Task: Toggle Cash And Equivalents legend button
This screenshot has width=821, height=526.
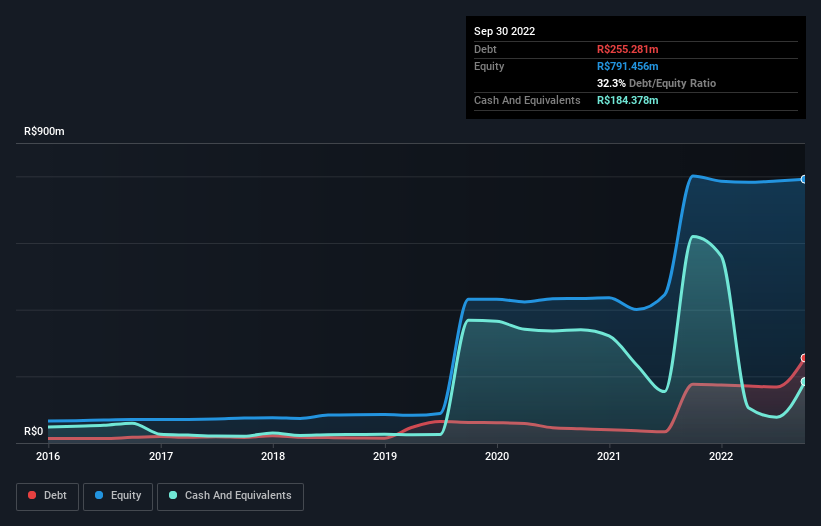Action: coord(230,496)
